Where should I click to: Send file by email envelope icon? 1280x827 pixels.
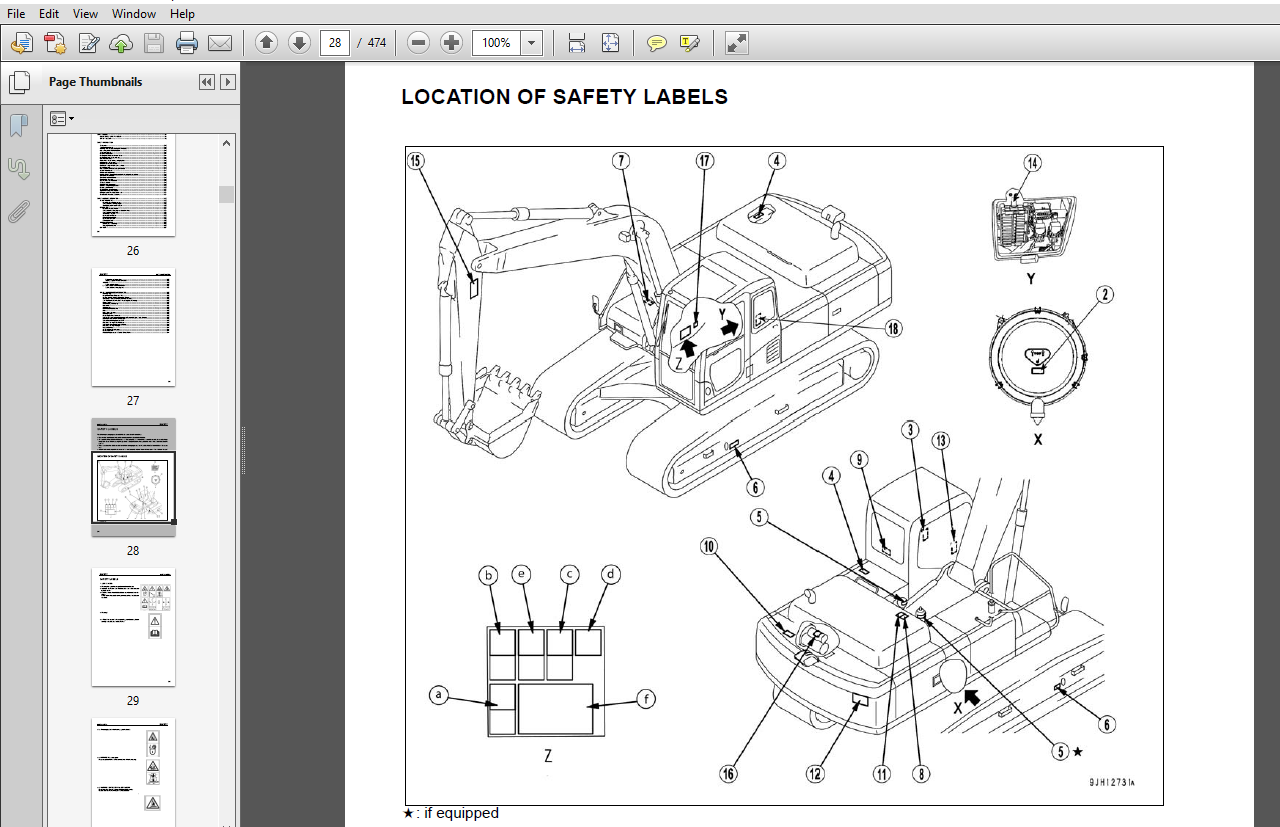220,43
